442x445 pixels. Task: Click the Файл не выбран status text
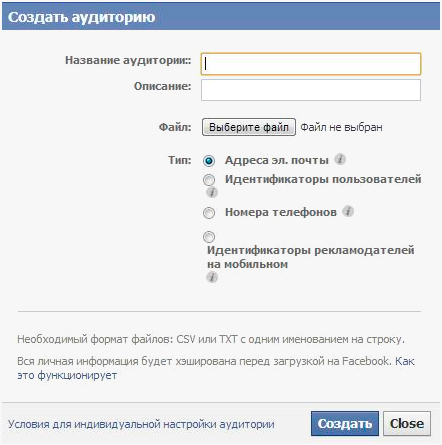coord(341,127)
